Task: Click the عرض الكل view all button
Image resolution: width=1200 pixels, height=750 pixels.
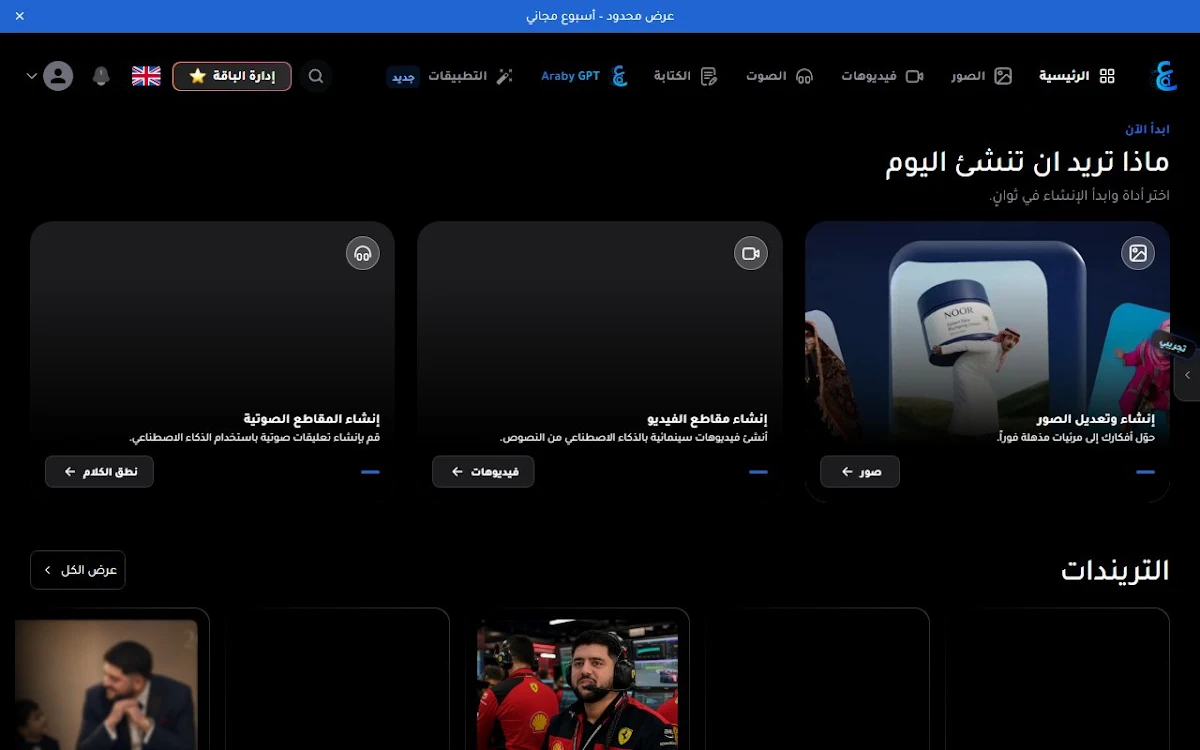Action: coord(78,570)
